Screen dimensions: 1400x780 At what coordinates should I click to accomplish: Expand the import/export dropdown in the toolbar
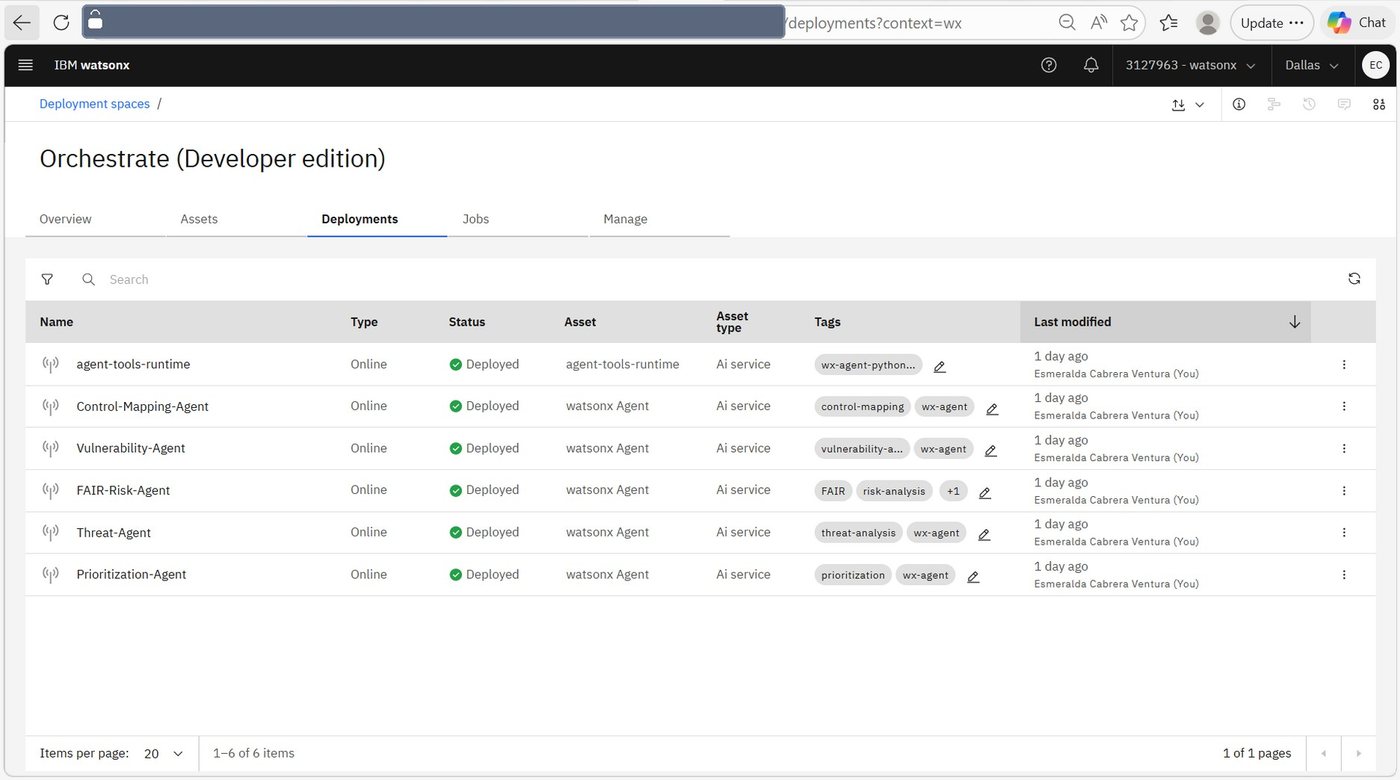1188,104
